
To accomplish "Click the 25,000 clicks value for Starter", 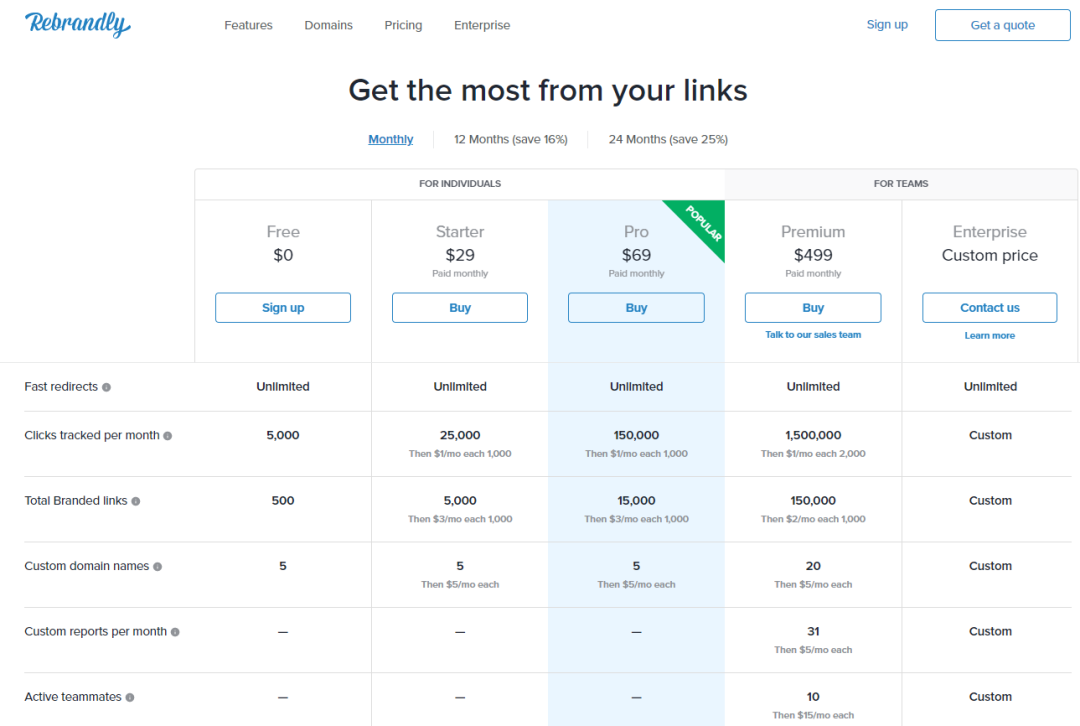I will [460, 435].
